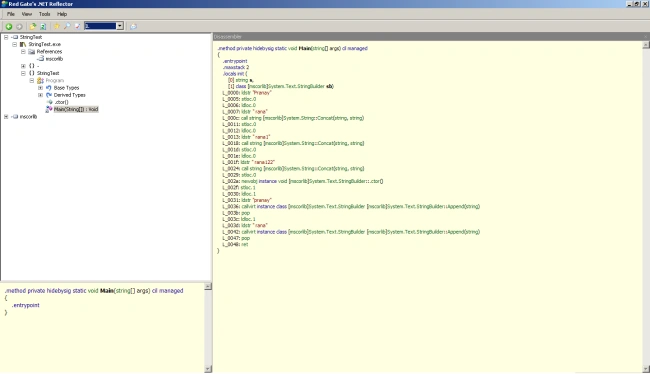The image size is (650, 374).
Task: Click .entrypoint link in bottom-left pane
Action: 26,305
